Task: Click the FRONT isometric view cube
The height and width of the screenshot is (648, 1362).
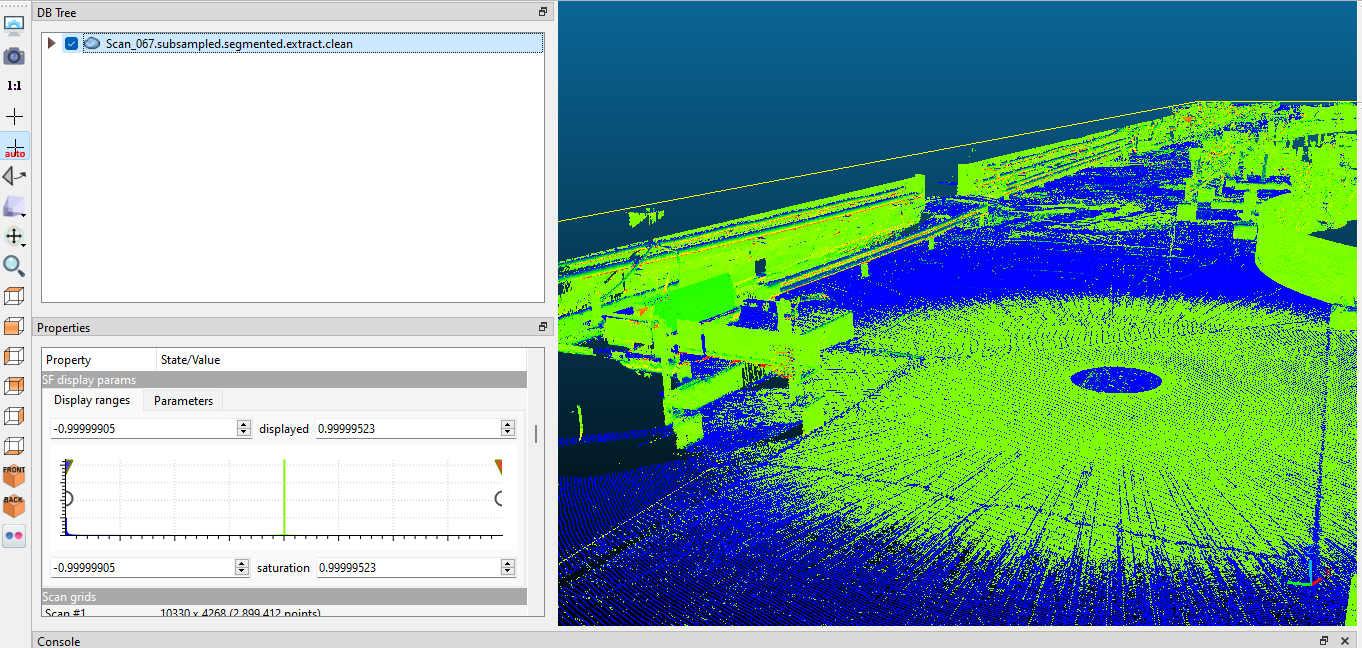Action: point(14,476)
